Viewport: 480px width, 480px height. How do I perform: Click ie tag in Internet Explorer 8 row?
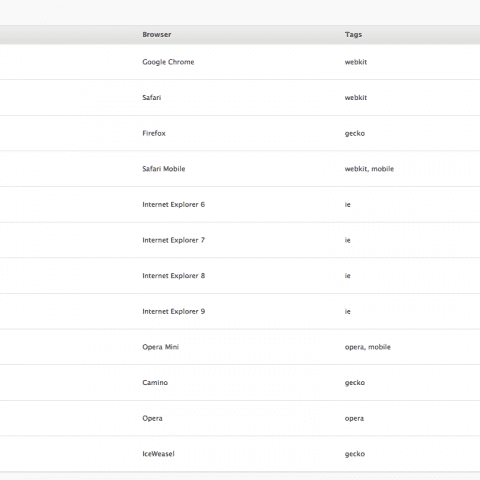[348, 276]
